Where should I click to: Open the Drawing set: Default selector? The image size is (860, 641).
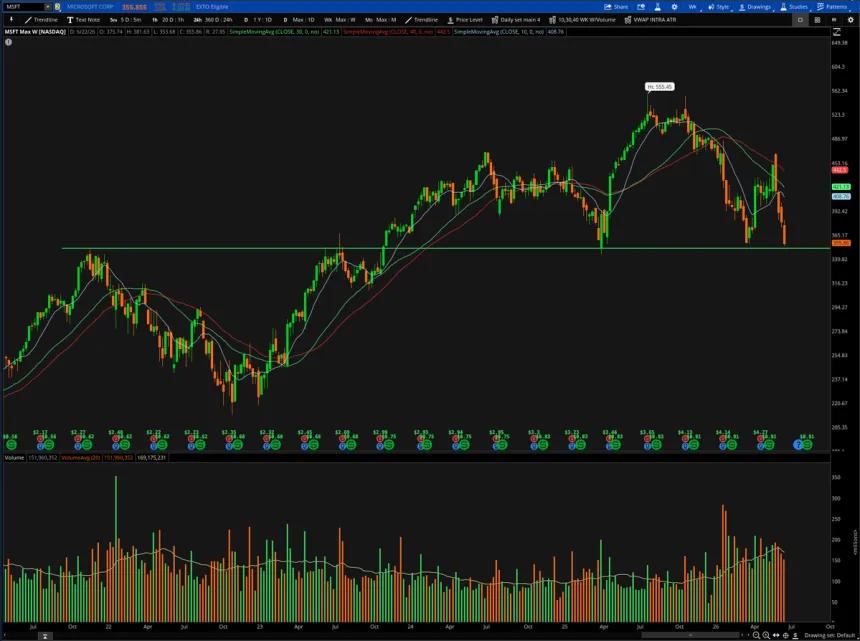[x=830, y=635]
